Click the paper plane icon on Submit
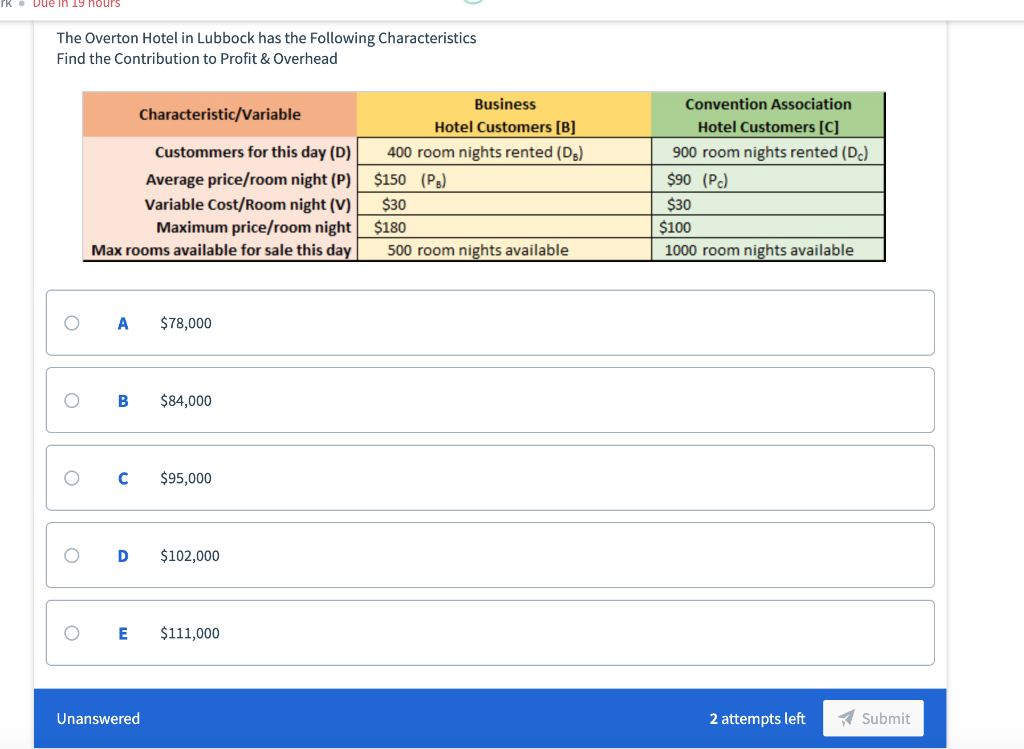The image size is (1024, 749). [x=846, y=718]
